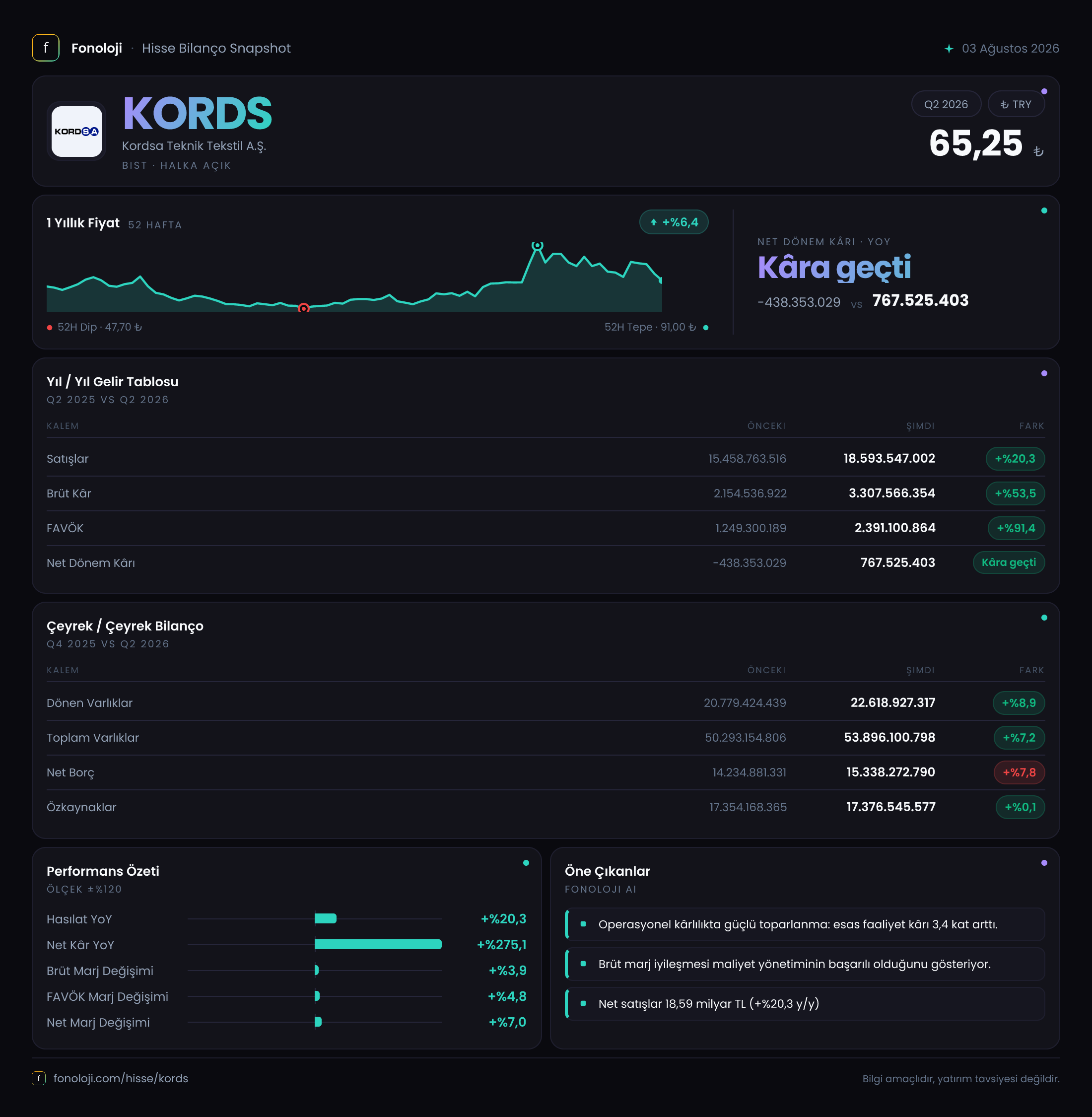Click the Satışlar +%20,3 change badge

[x=1015, y=458]
